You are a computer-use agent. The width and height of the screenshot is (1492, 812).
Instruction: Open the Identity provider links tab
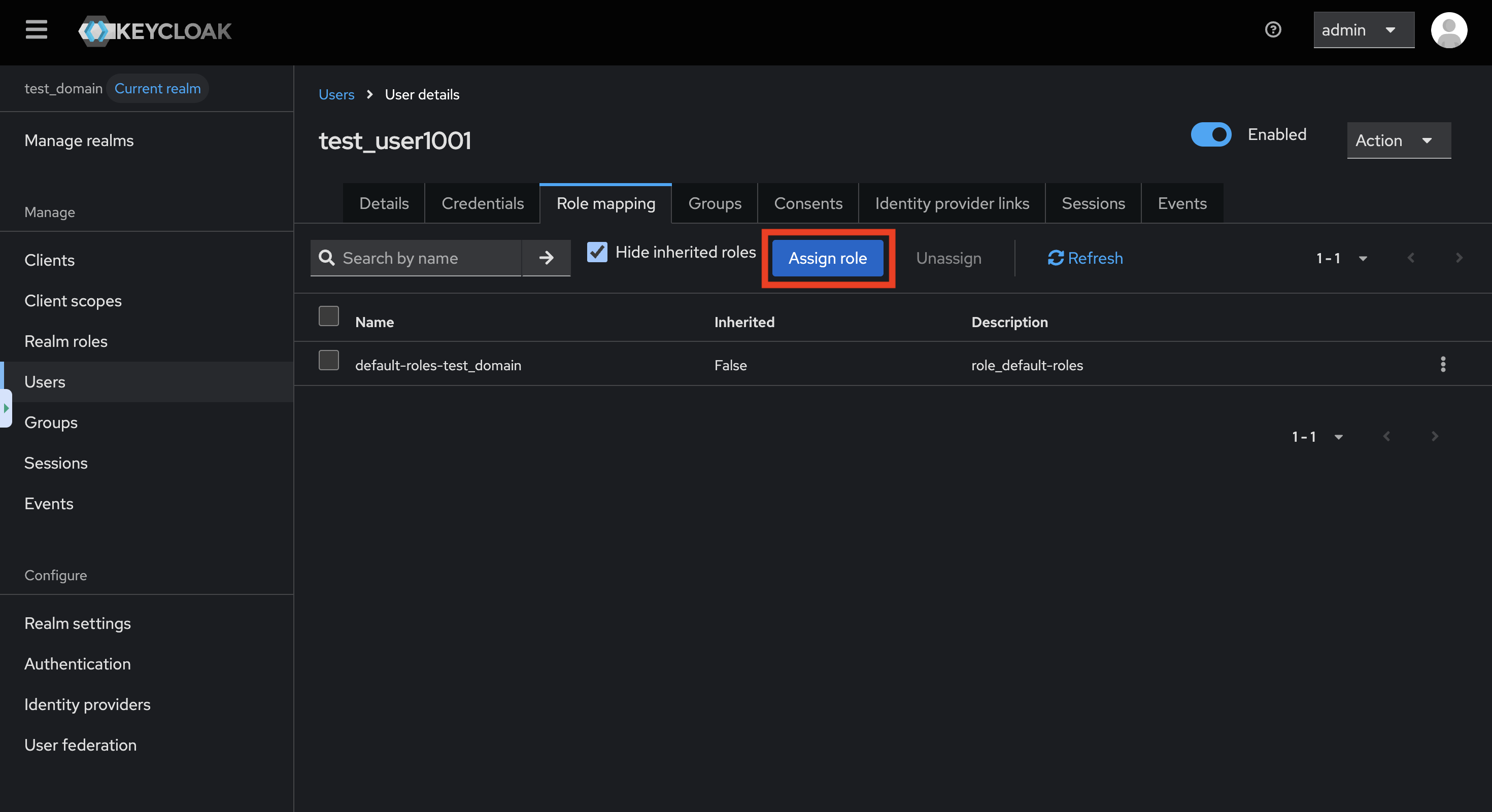(952, 204)
